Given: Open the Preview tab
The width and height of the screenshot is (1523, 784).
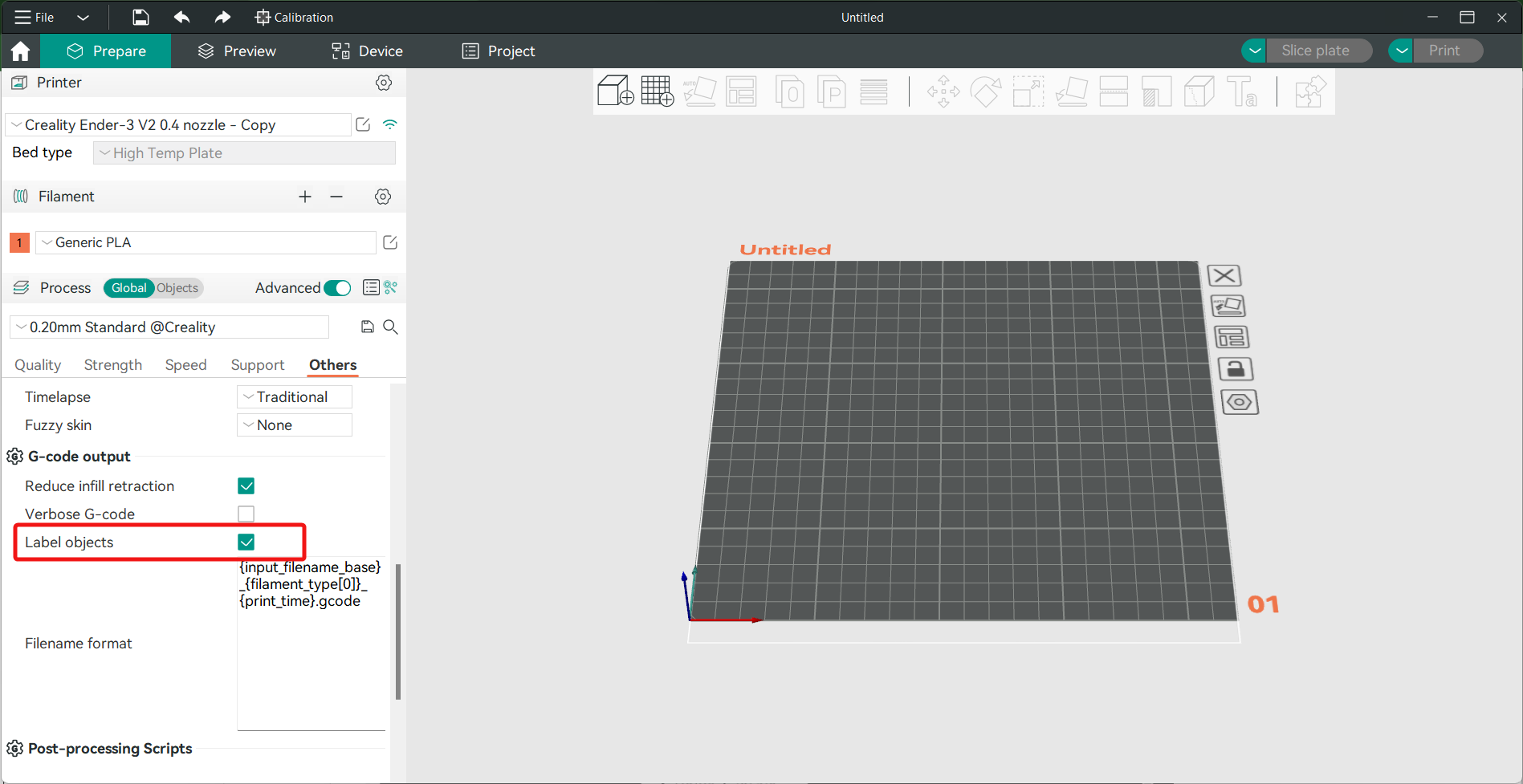Looking at the screenshot, I should coord(237,51).
